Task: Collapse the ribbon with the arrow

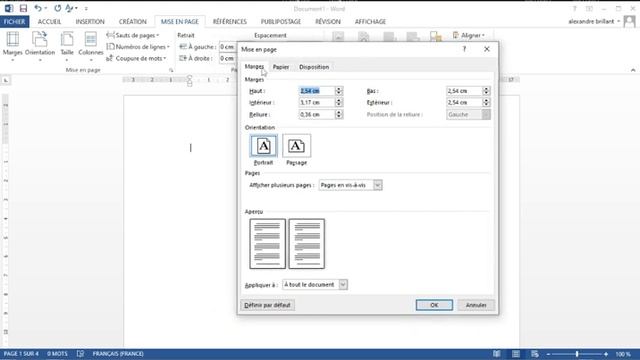Action: coord(633,70)
